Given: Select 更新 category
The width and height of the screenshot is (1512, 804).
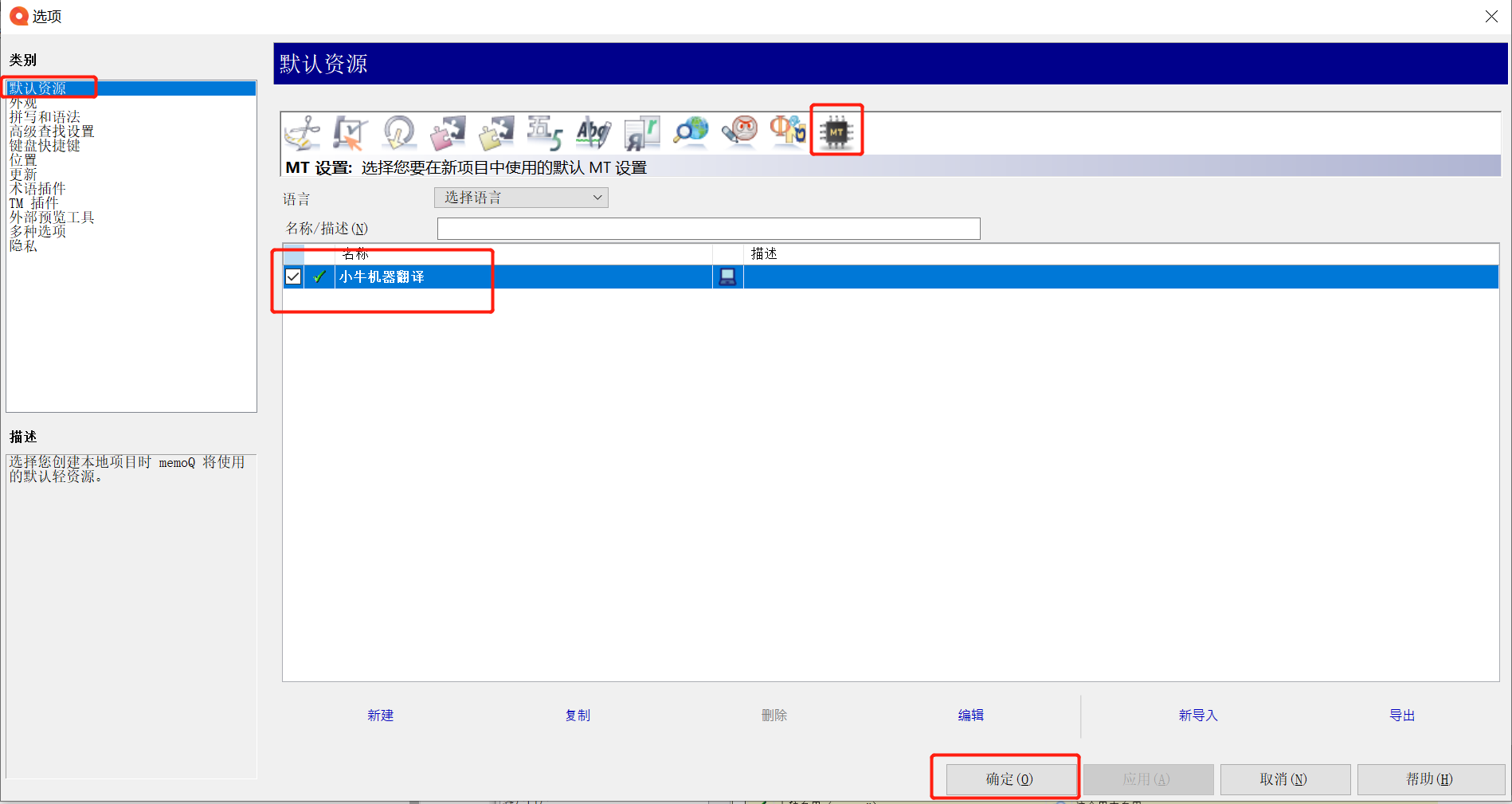Looking at the screenshot, I should (23, 175).
